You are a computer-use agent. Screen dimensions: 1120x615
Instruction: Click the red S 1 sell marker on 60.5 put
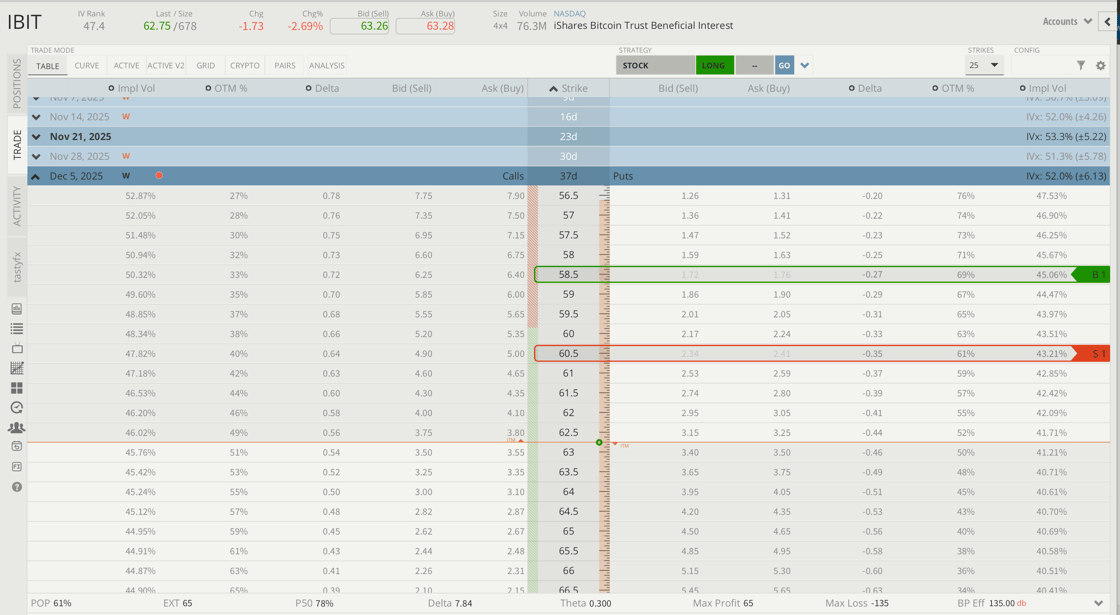point(1091,354)
